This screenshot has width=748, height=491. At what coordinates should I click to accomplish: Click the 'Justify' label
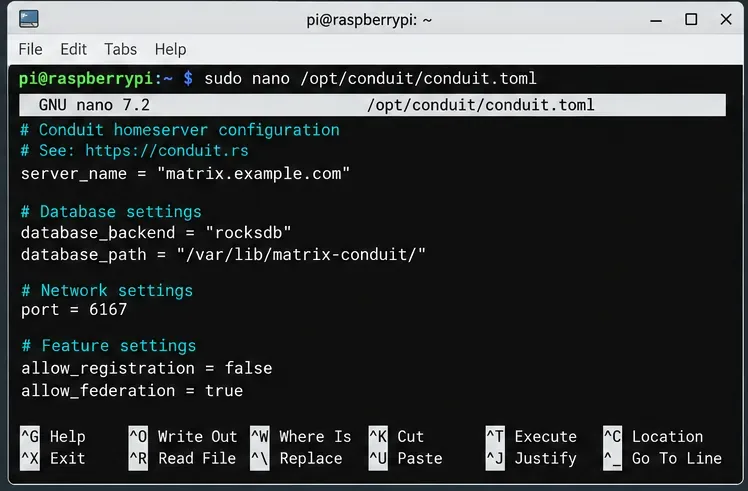coord(546,459)
